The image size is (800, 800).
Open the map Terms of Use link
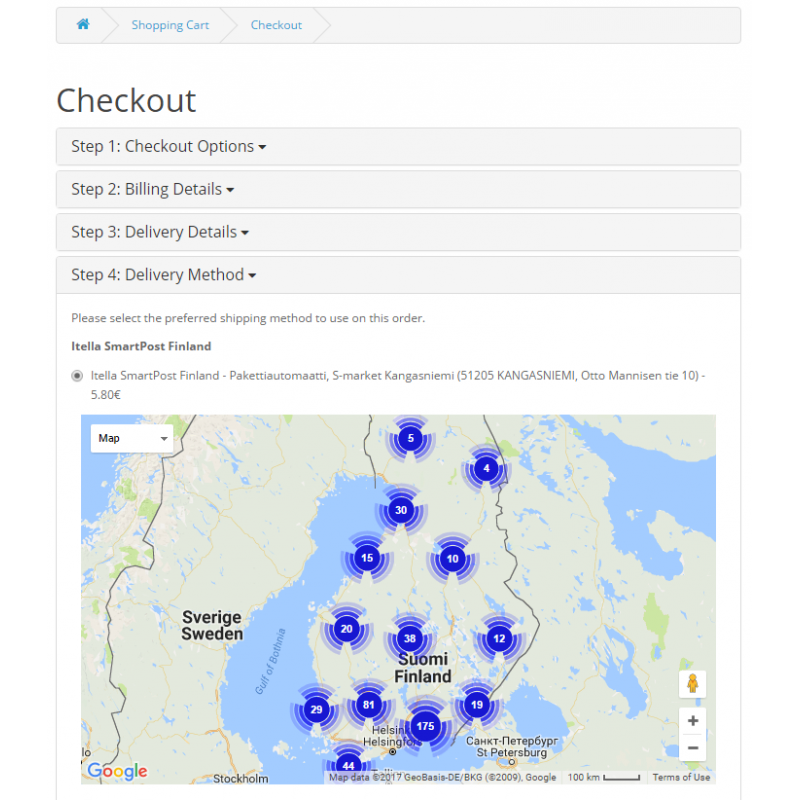(x=681, y=777)
